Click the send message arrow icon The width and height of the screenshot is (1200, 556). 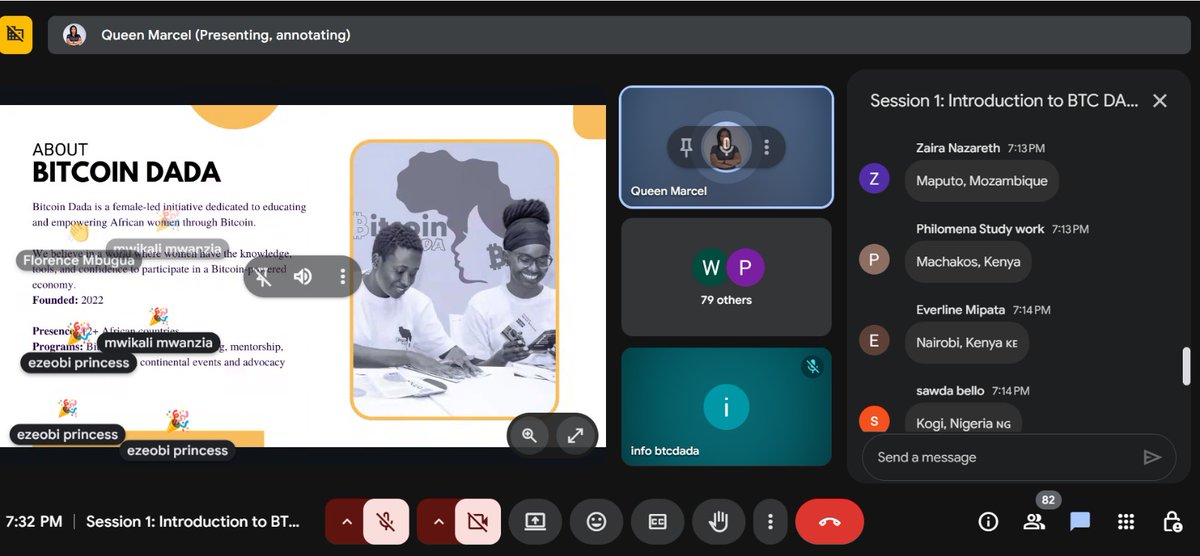pyautogui.click(x=1152, y=457)
